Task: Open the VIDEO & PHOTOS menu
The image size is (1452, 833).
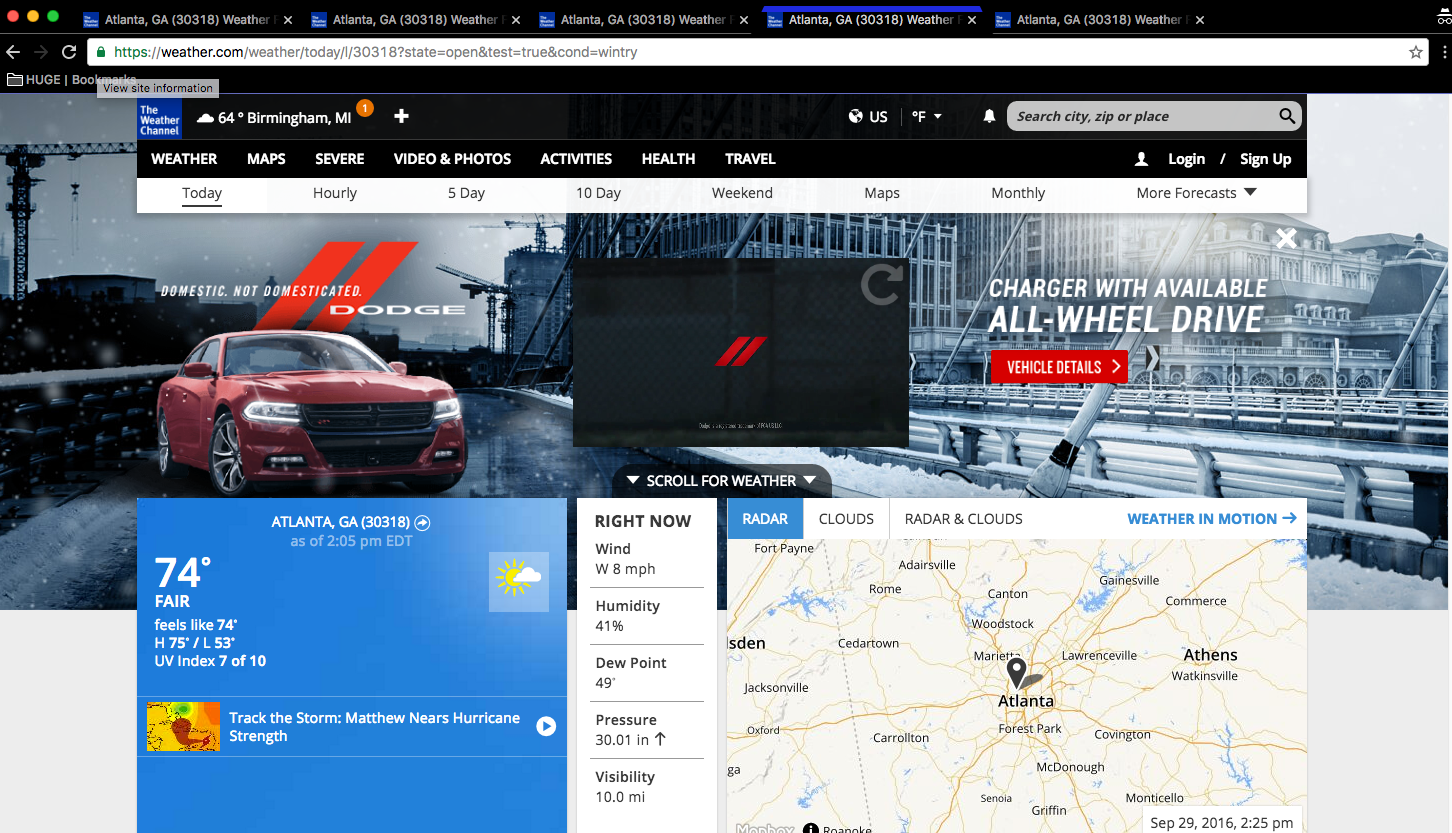Action: (452, 159)
